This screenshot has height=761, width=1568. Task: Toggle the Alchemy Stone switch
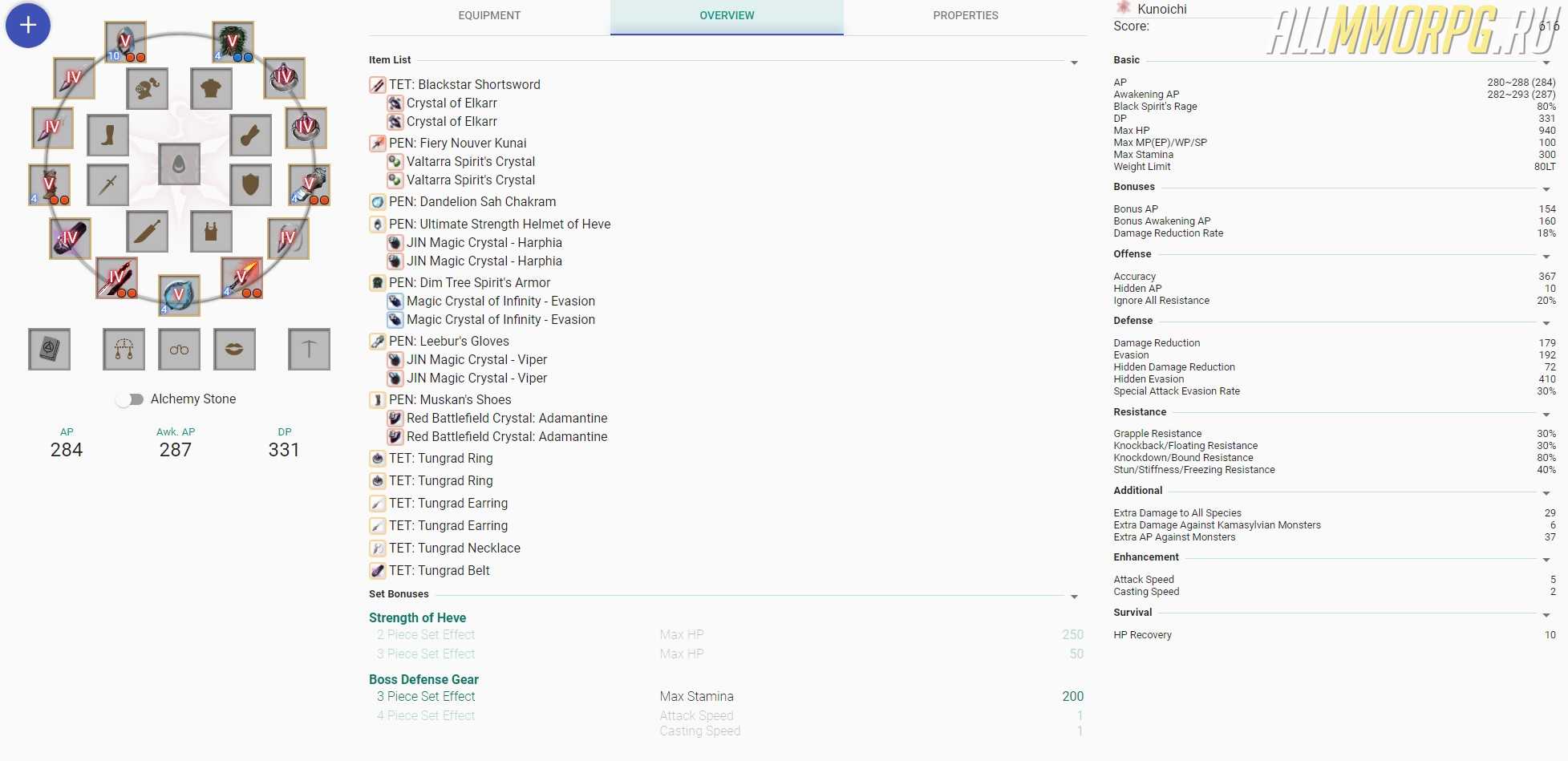[x=129, y=399]
